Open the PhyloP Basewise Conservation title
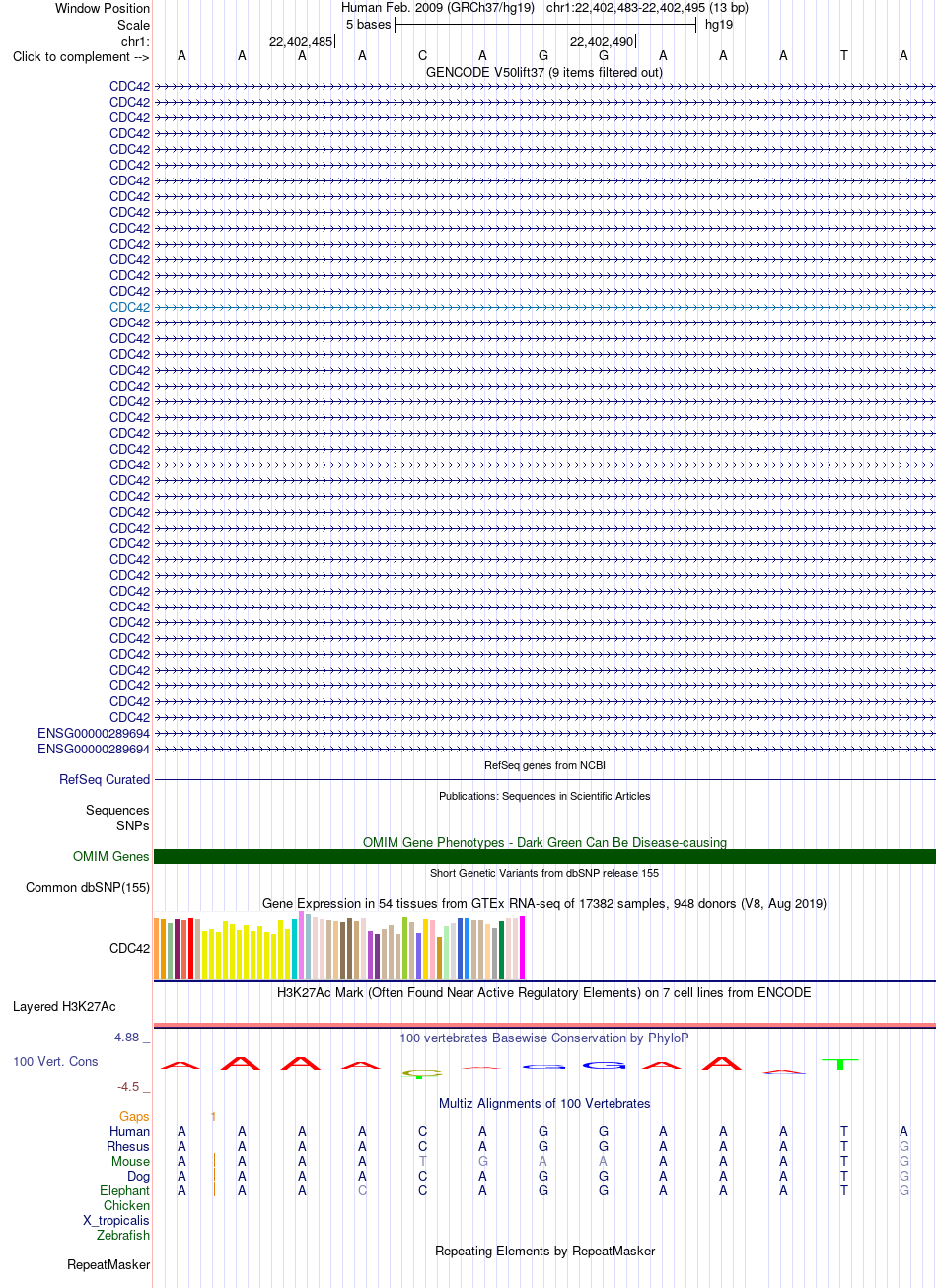The image size is (937, 1288). (x=544, y=1038)
